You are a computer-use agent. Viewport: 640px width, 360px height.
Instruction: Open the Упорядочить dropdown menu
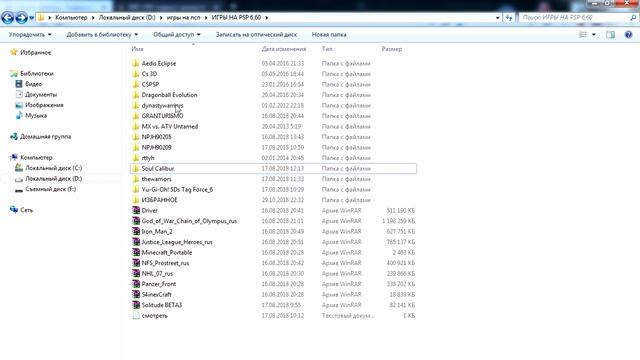pos(30,35)
